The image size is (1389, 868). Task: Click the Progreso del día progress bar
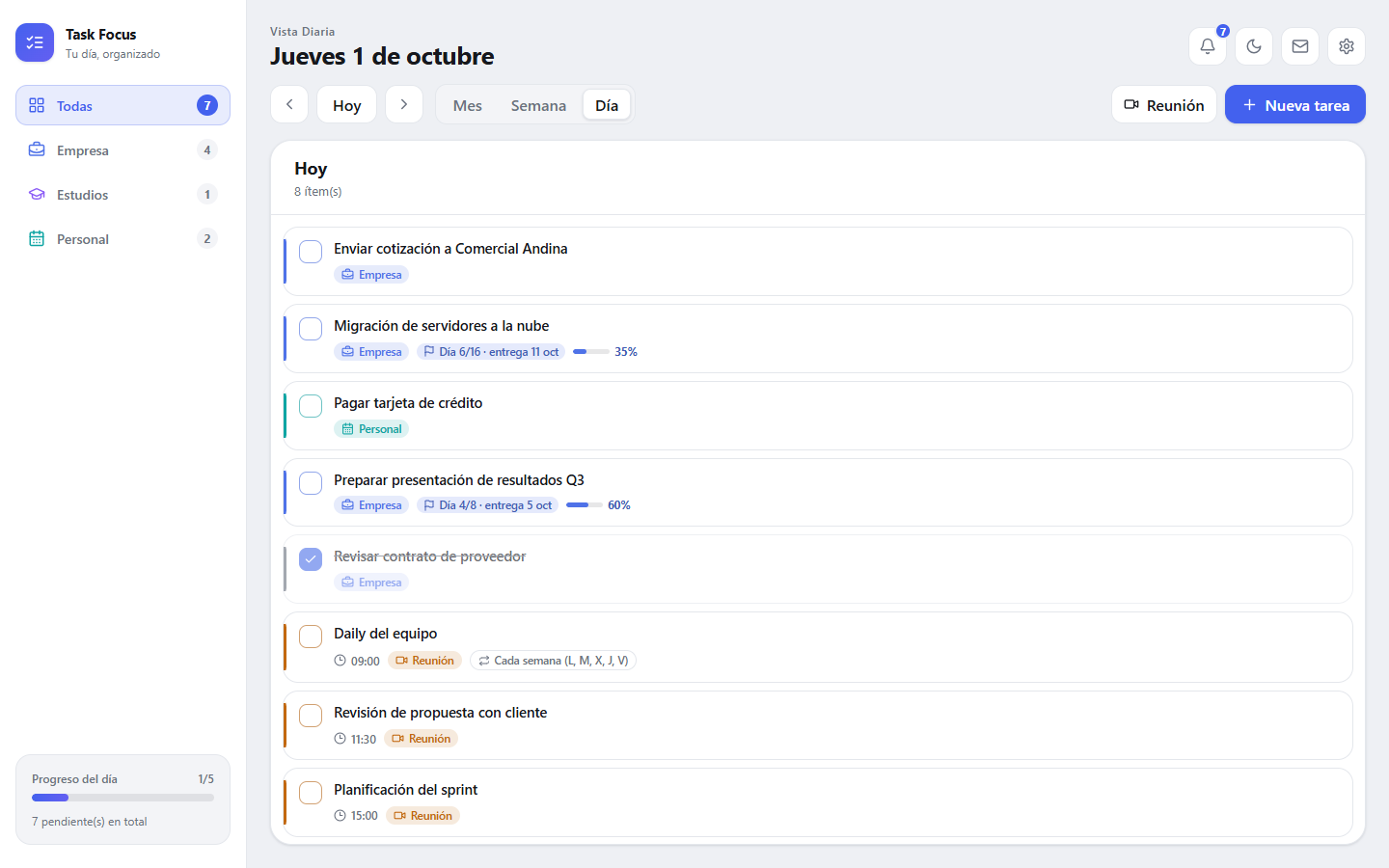[x=123, y=798]
